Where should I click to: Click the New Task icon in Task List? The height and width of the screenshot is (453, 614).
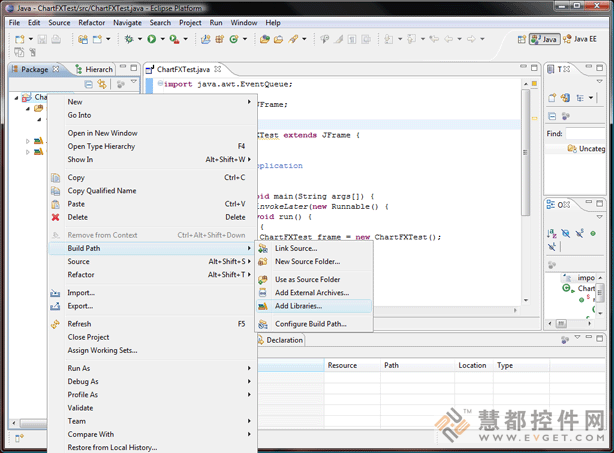[x=552, y=98]
